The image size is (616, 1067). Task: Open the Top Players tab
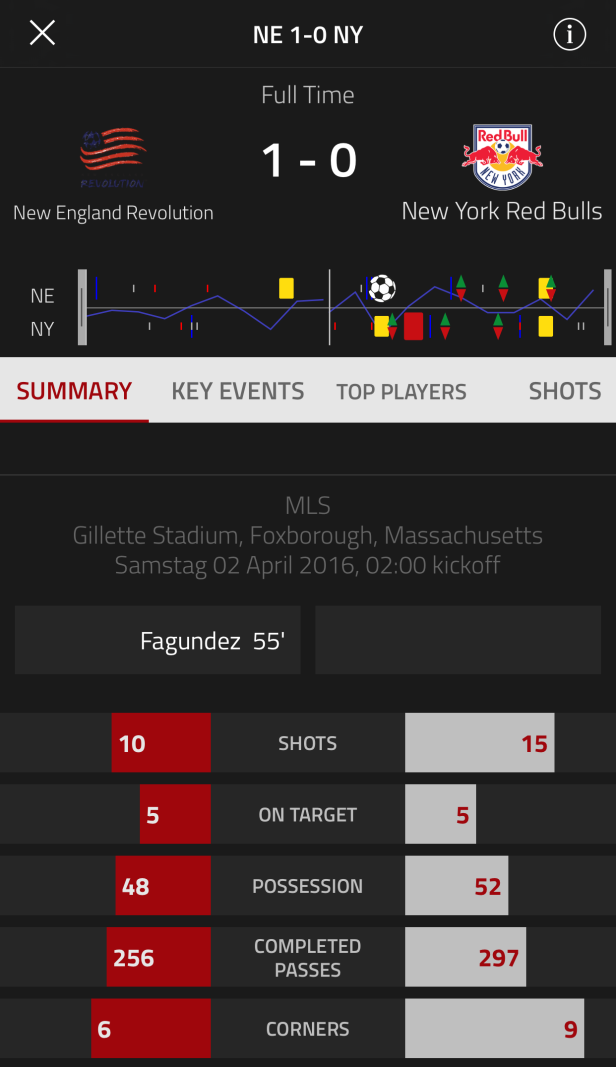[401, 392]
